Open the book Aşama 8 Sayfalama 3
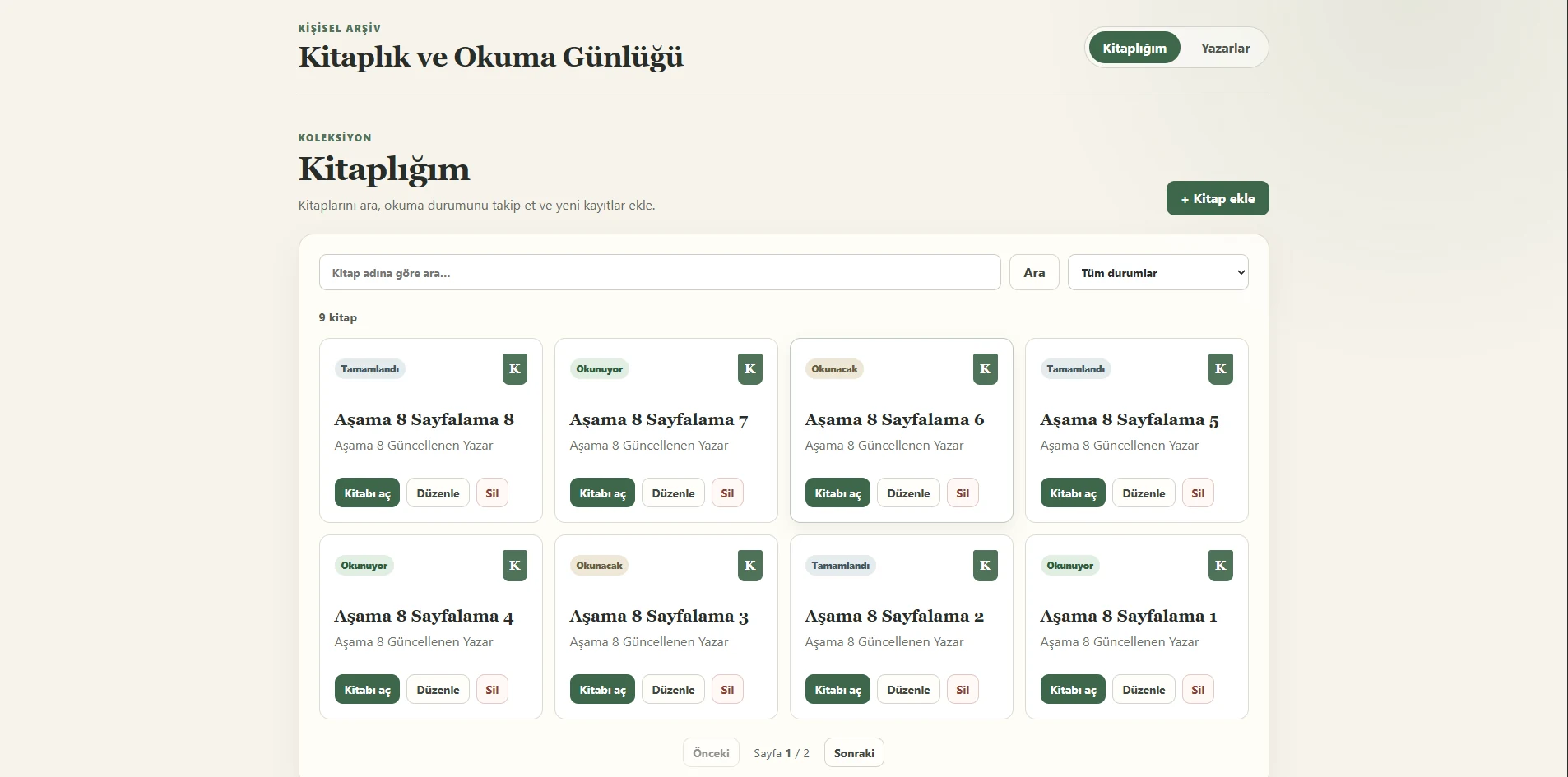Viewport: 1568px width, 777px height. click(602, 690)
